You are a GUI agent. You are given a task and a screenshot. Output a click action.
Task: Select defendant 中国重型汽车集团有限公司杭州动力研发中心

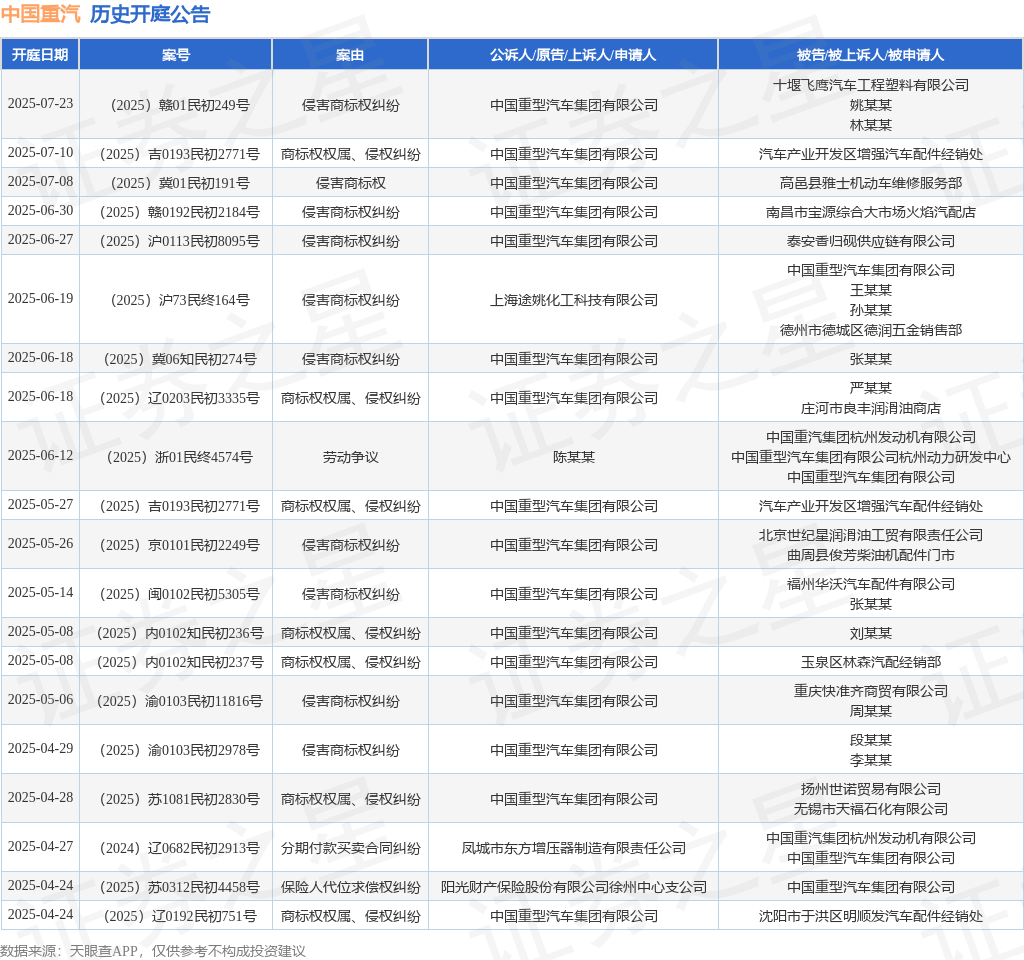[871, 457]
